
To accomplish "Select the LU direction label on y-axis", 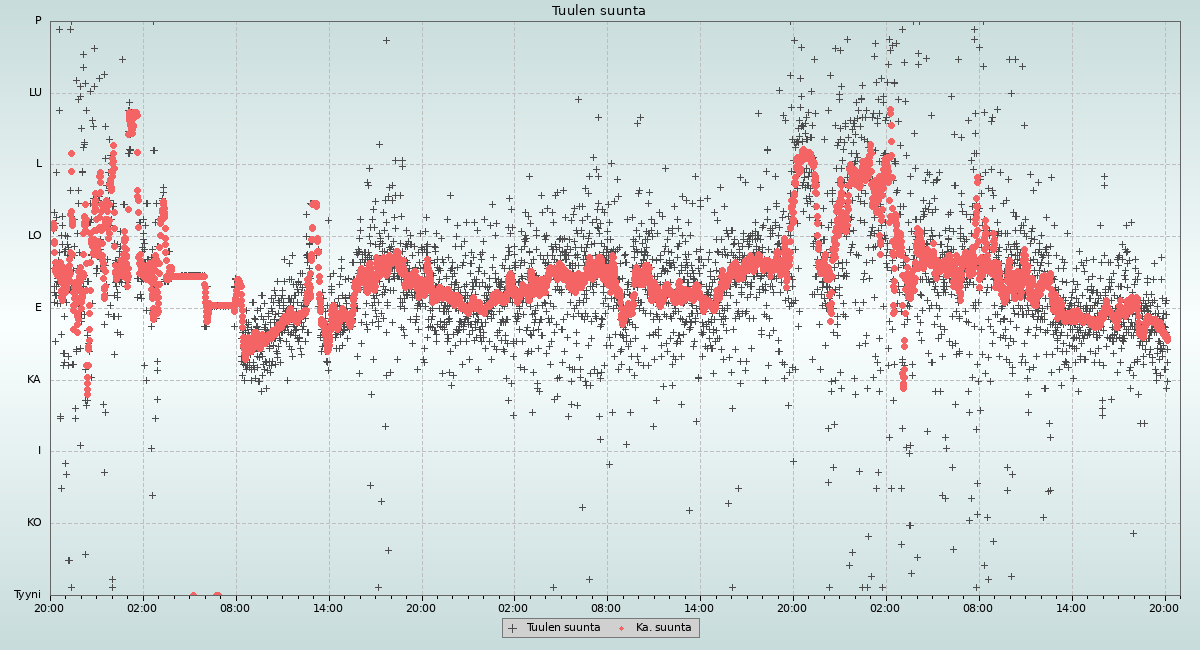I will pos(35,93).
